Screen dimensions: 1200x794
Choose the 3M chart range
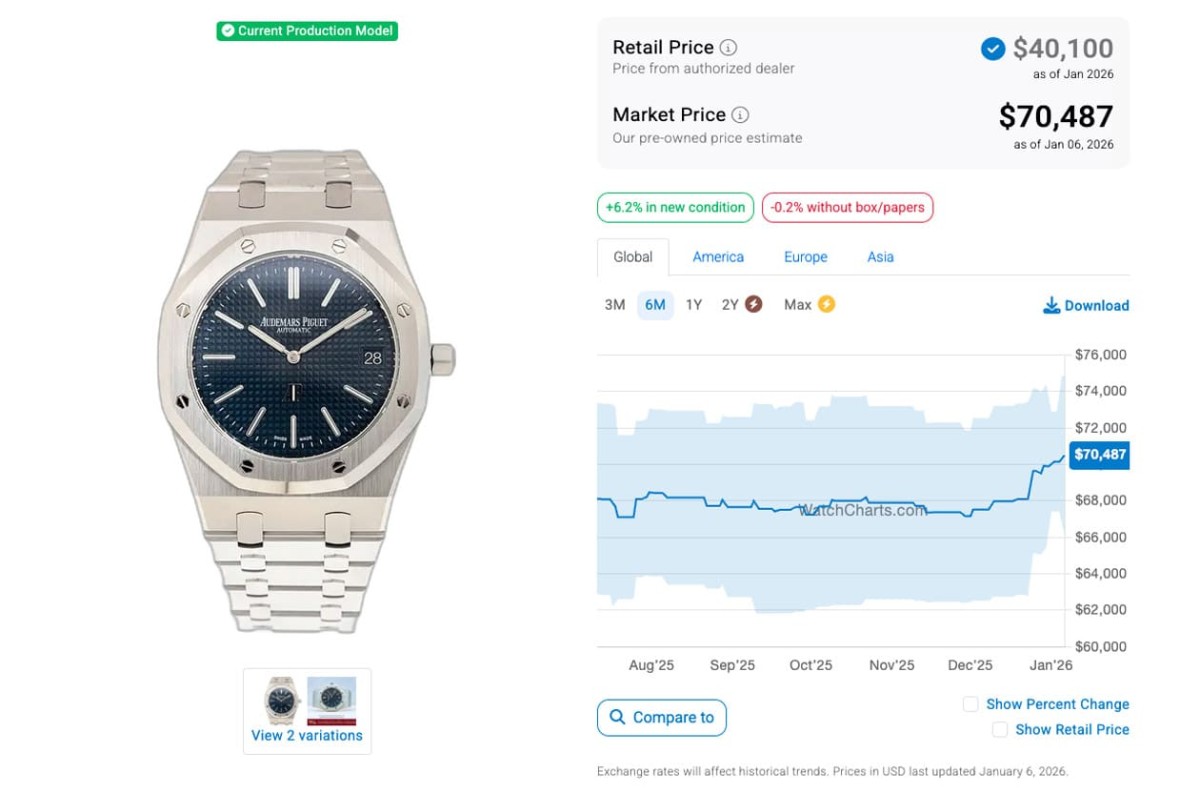[x=615, y=305]
